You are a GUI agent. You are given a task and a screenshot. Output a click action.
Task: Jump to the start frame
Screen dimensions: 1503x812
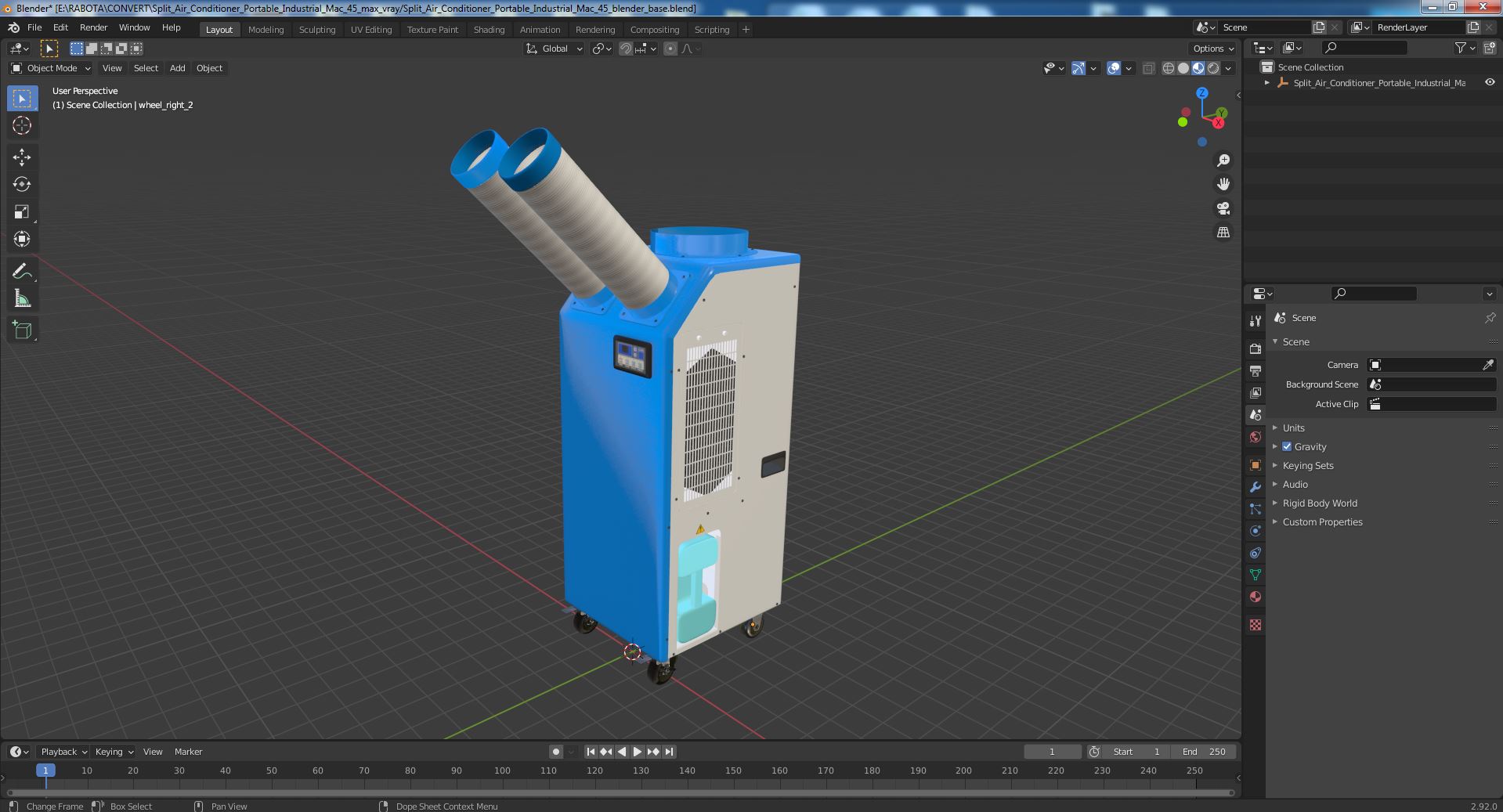pyautogui.click(x=591, y=752)
